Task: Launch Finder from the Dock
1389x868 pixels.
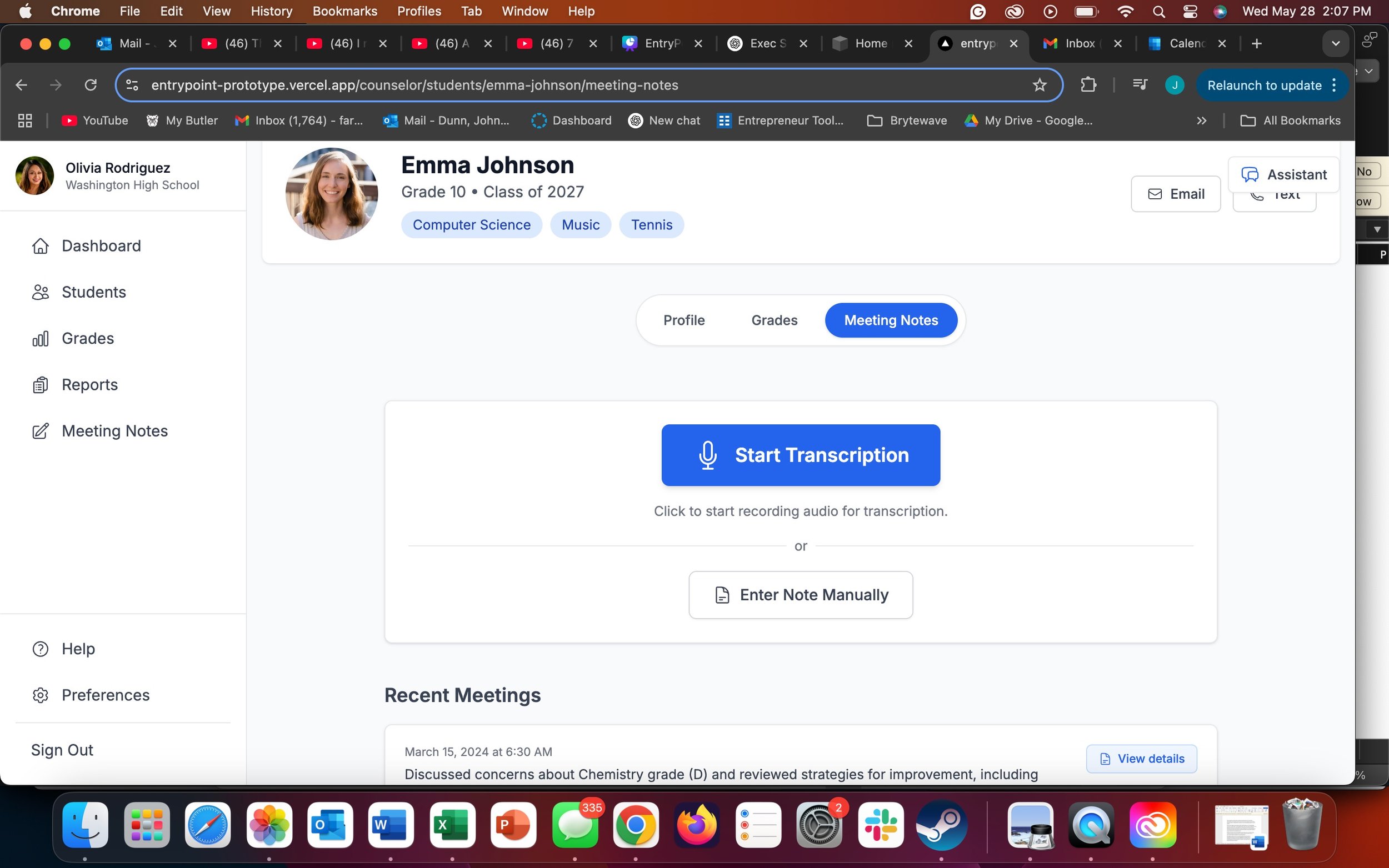Action: click(x=85, y=826)
